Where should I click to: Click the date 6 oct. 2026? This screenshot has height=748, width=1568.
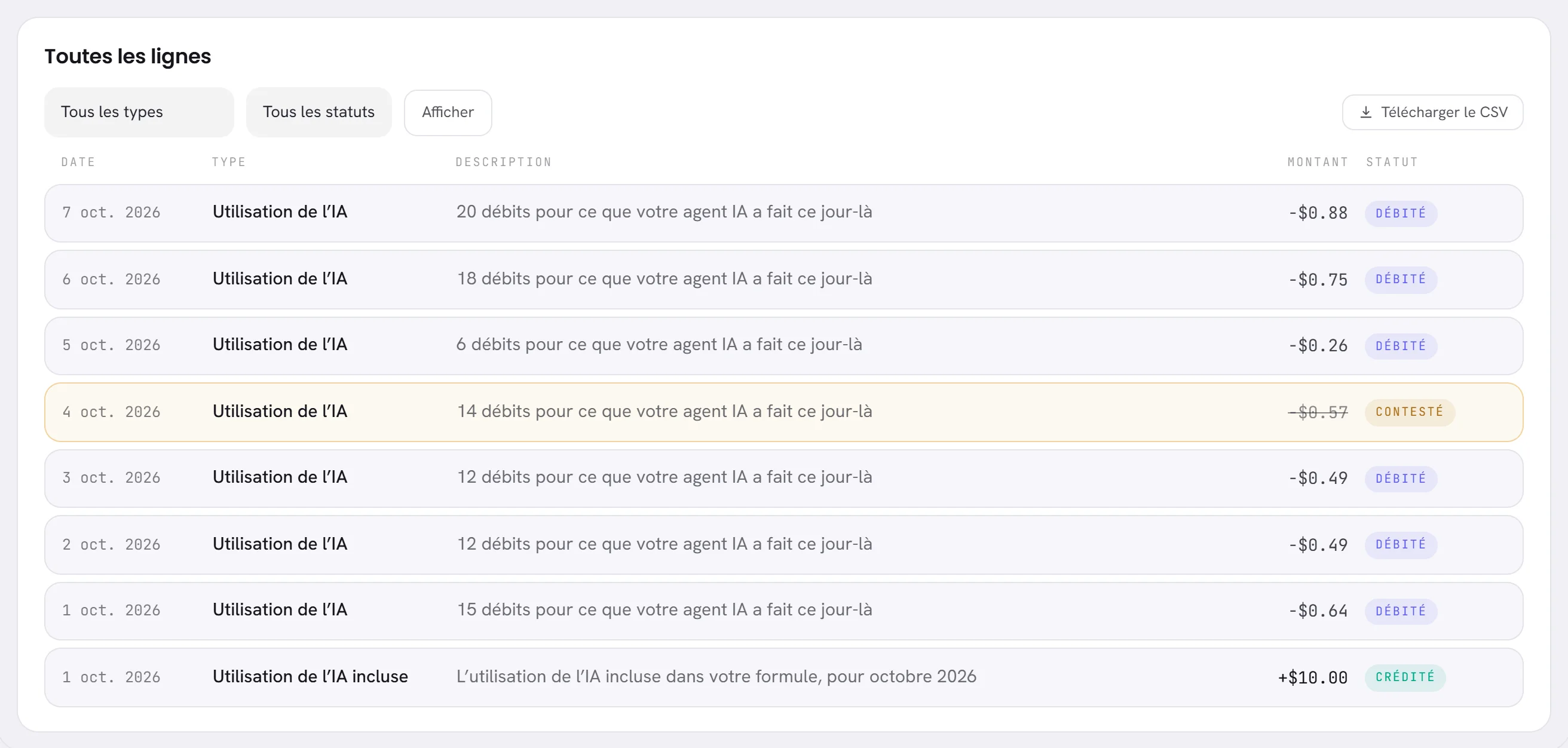pyautogui.click(x=111, y=280)
